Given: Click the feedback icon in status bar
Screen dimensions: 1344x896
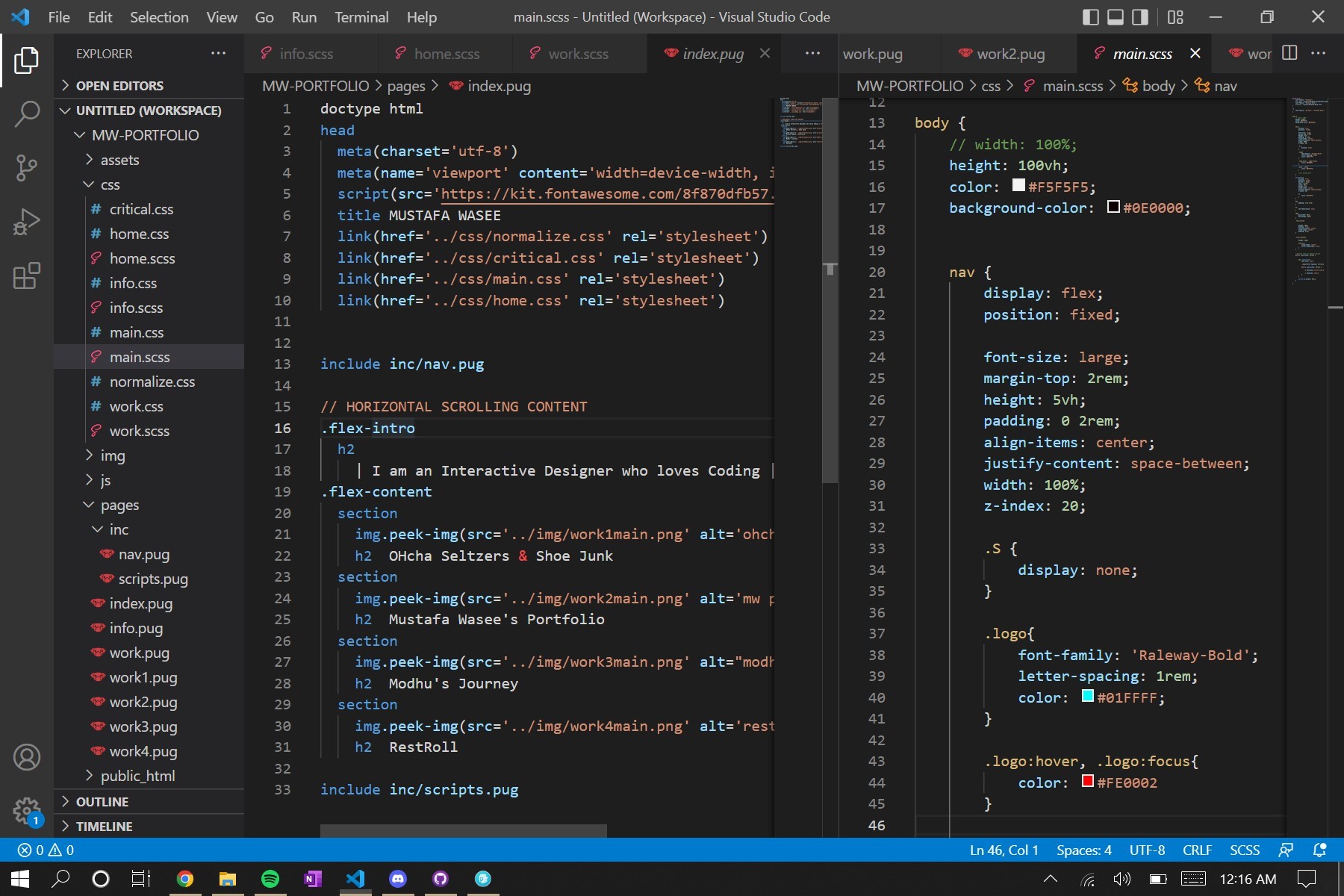Looking at the screenshot, I should [1286, 850].
